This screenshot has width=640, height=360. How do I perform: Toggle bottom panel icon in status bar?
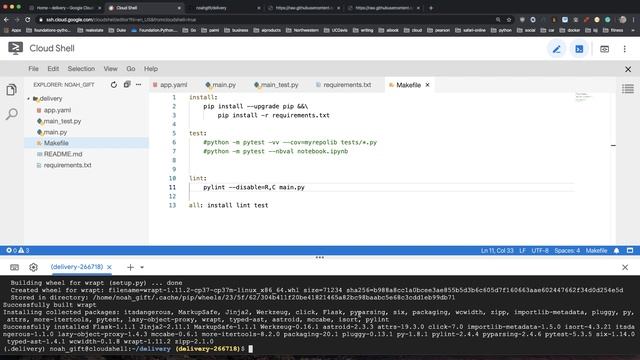(630, 251)
